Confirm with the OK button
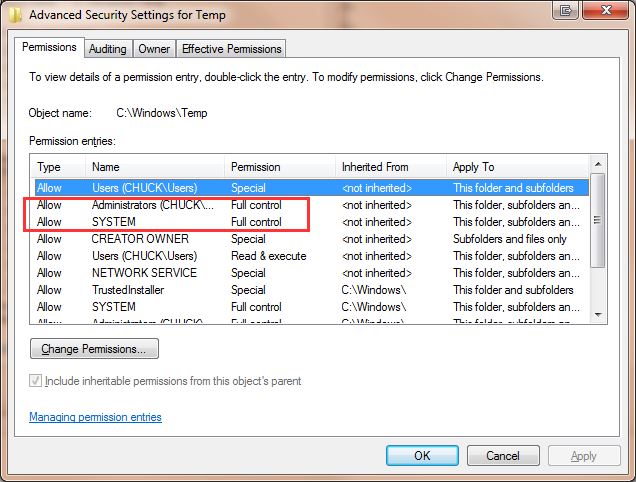 coord(422,456)
